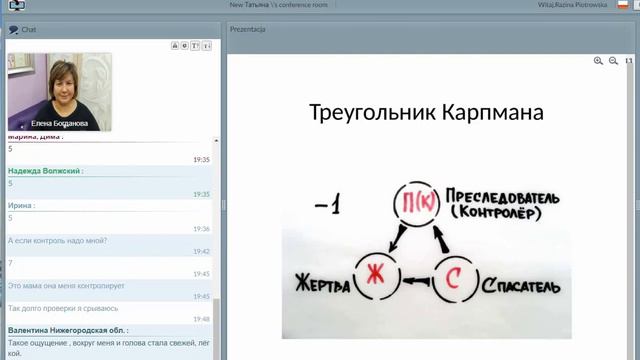Click the 'Спасатель' label on the slide

click(x=521, y=286)
